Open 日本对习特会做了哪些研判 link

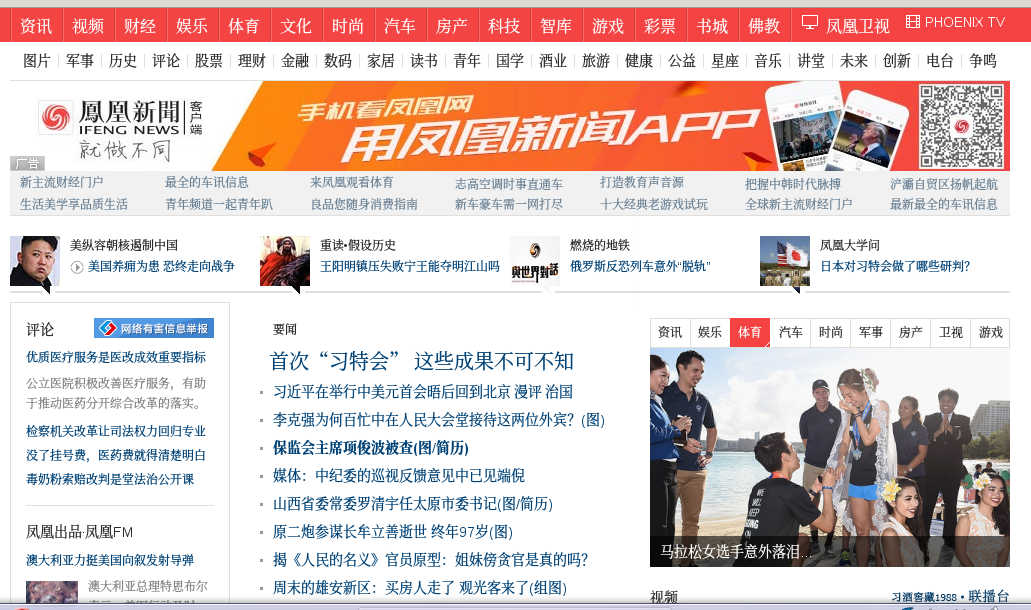895,266
